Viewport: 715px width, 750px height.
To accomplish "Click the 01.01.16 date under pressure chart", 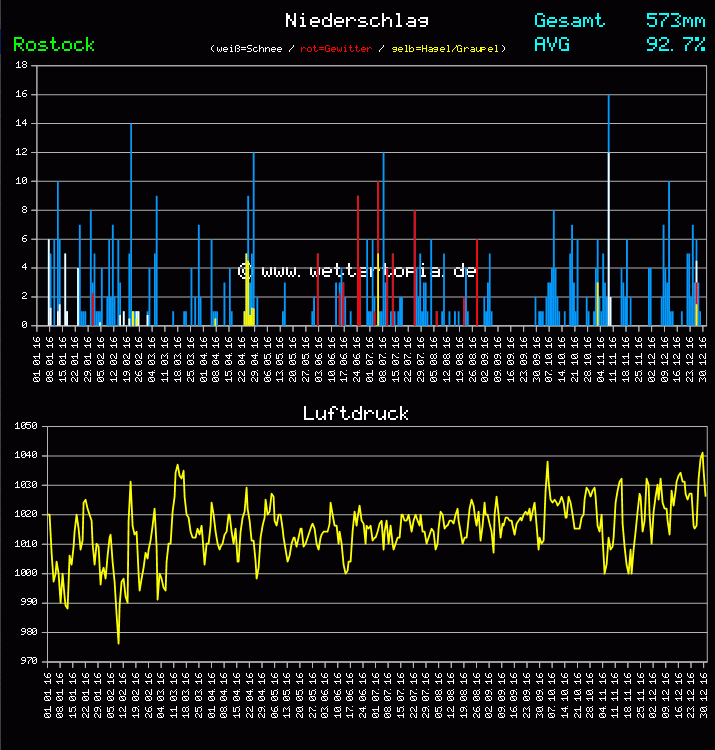I will [49, 694].
